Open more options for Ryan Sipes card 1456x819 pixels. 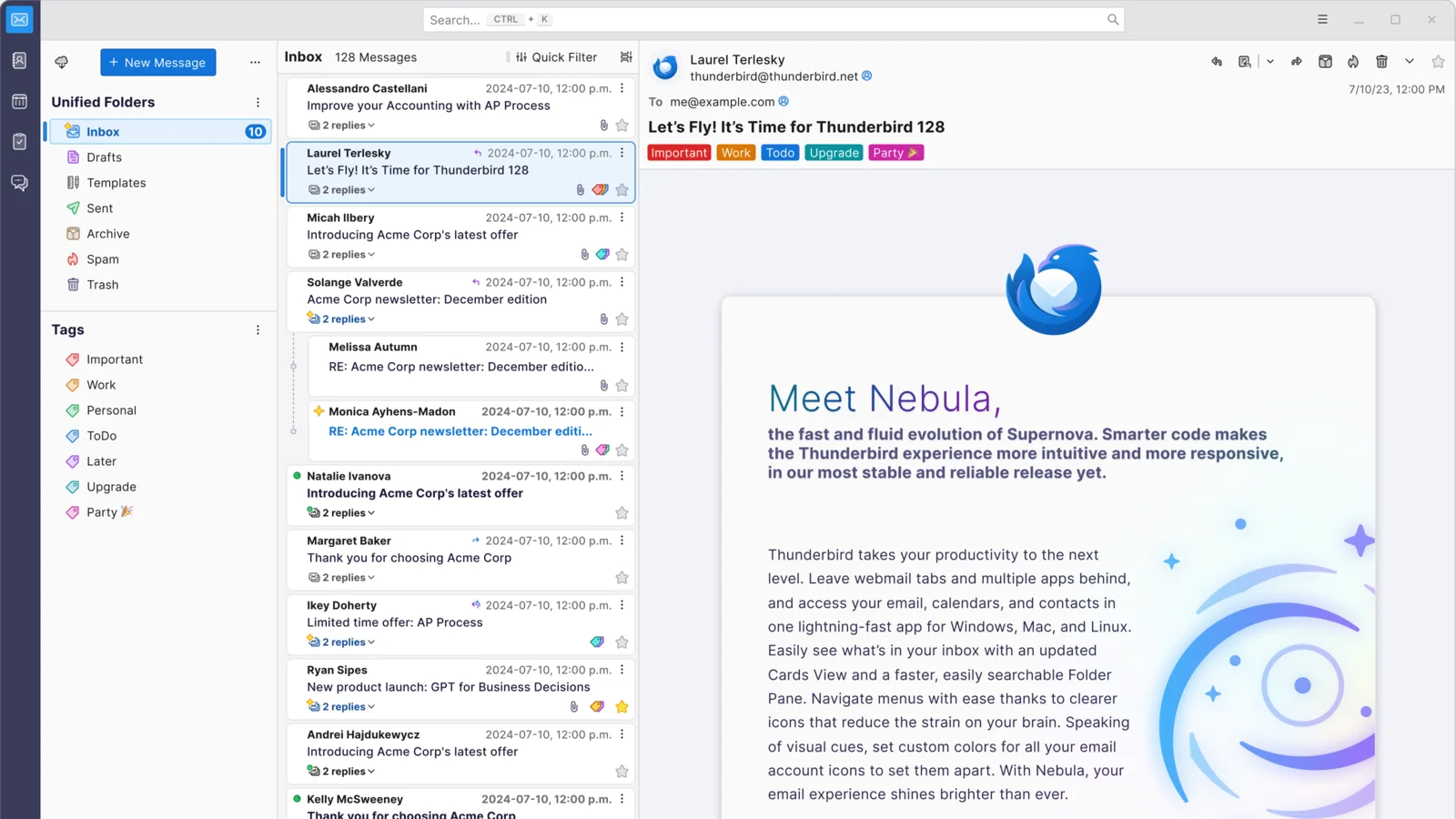pyautogui.click(x=622, y=670)
